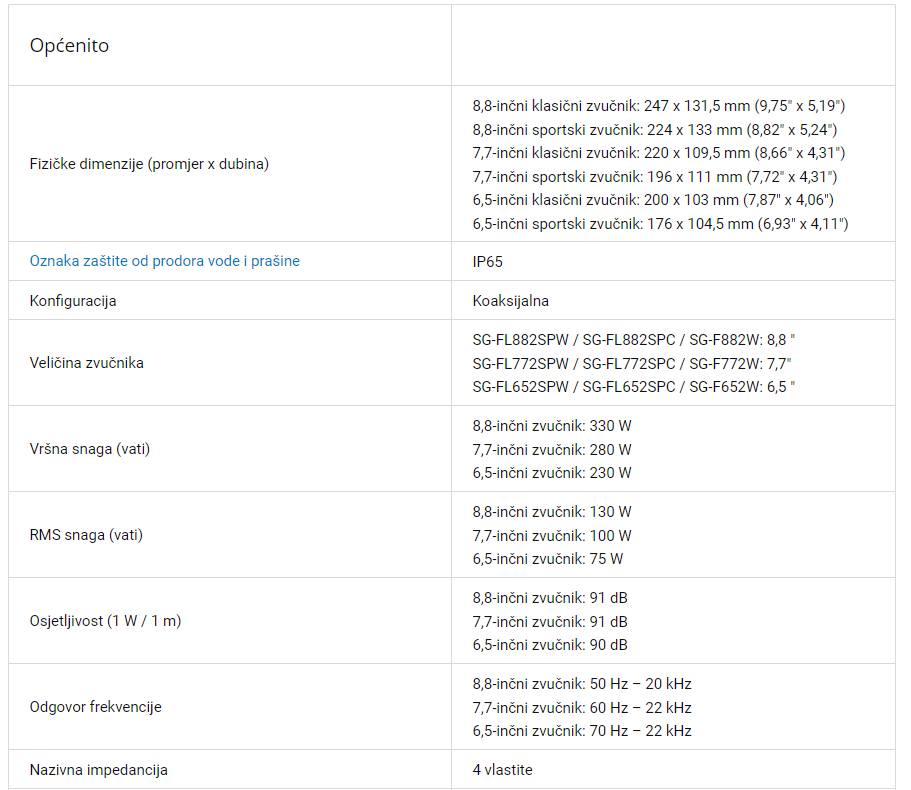Select the value '7,7-inčni zvučnik: 280 W'

point(552,450)
